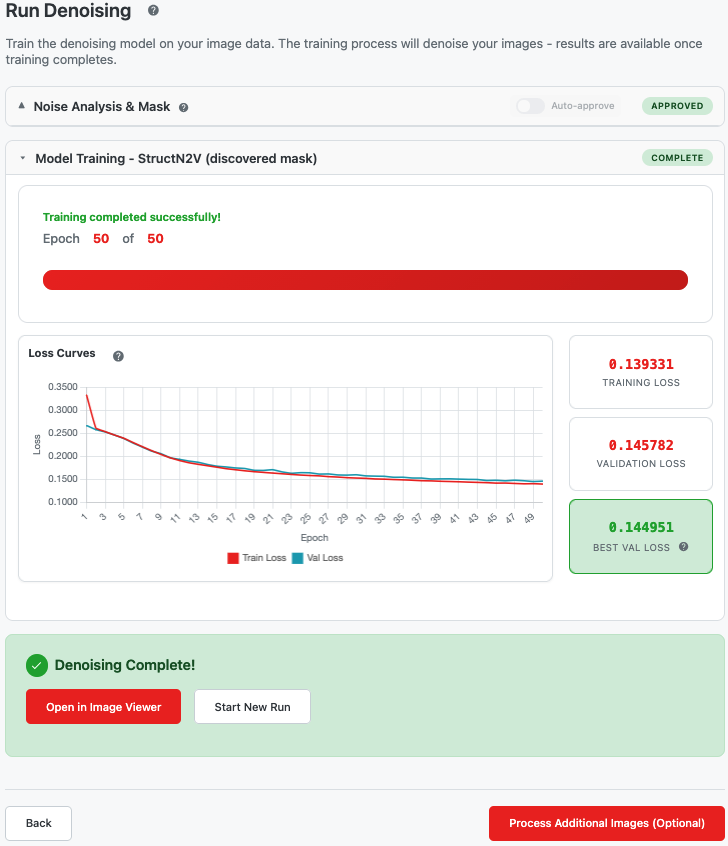
Task: Click the COMPLETE status badge
Action: pos(677,158)
